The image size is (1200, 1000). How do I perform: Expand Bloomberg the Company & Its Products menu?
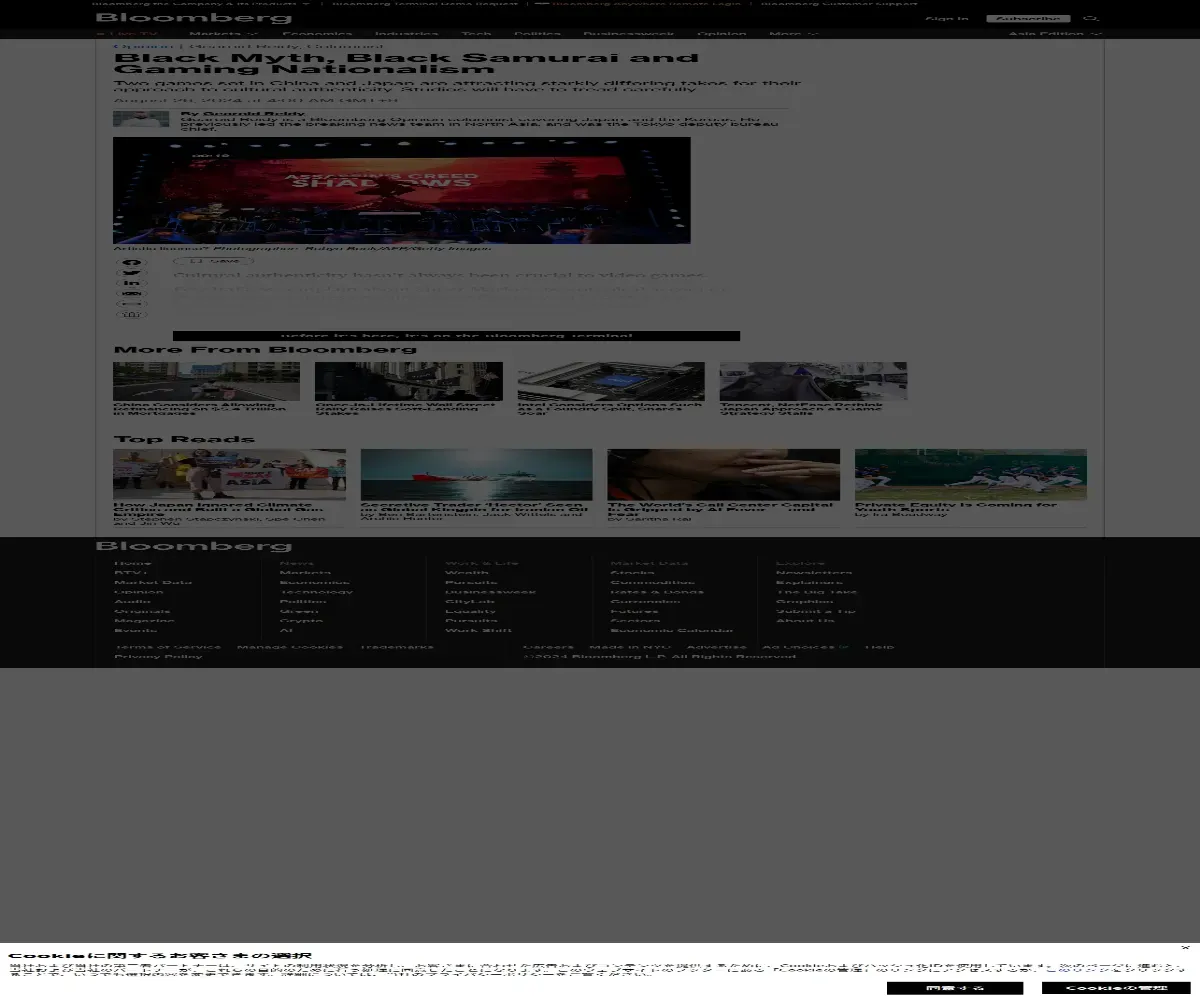tap(202, 3)
